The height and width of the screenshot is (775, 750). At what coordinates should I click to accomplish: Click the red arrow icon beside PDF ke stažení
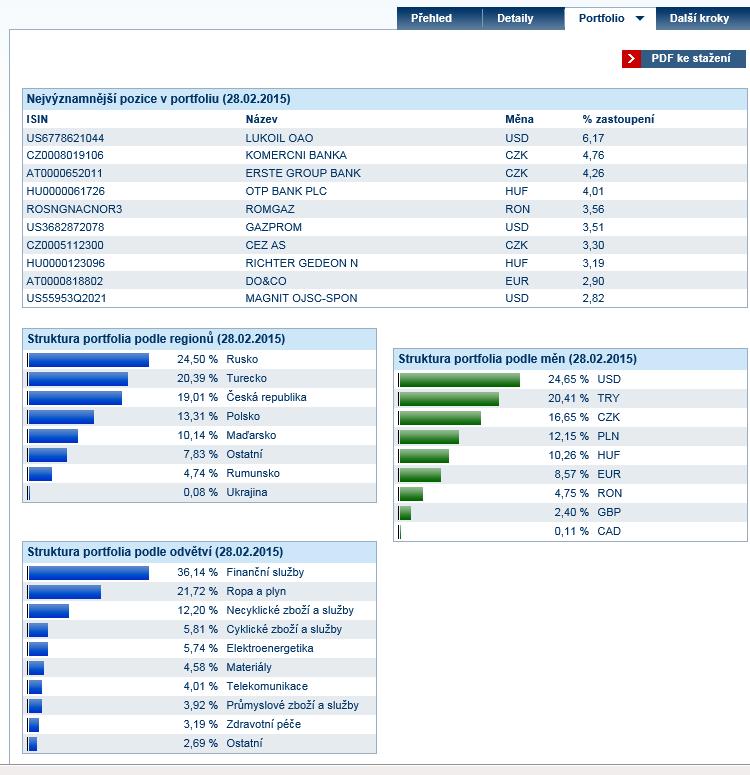631,58
